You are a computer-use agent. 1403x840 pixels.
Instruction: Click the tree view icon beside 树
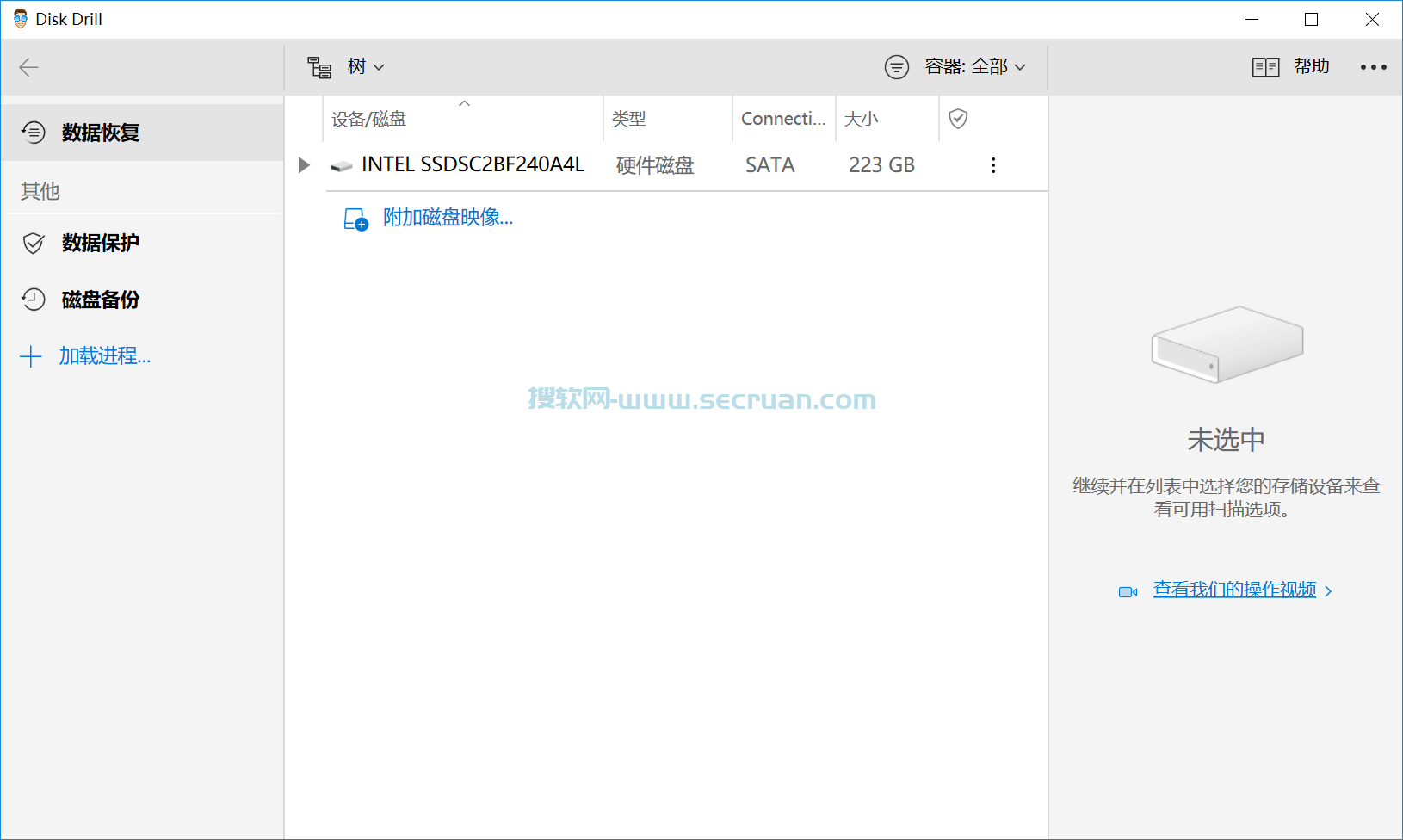(320, 67)
